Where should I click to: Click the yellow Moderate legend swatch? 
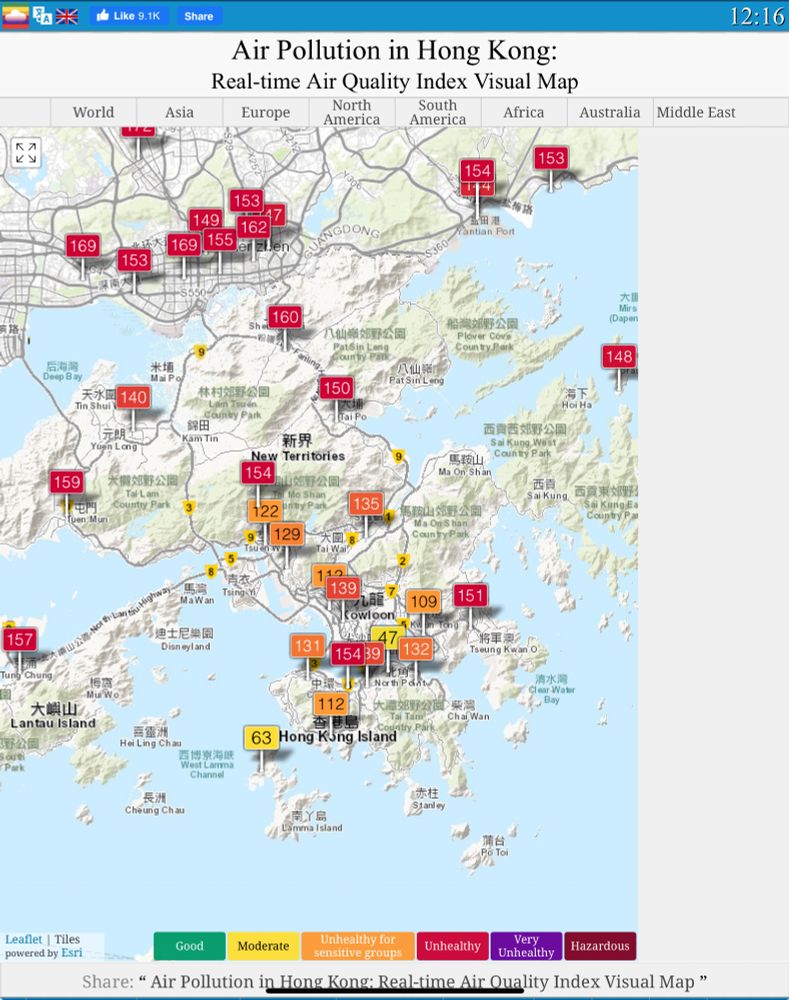(263, 946)
